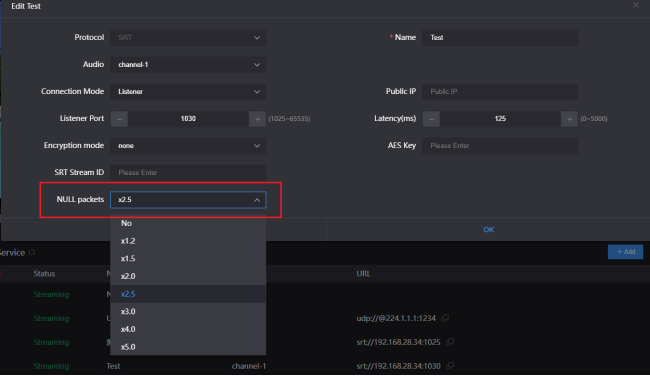Click the Latency value 125
Viewport: 650px width, 376px height.
[500, 119]
